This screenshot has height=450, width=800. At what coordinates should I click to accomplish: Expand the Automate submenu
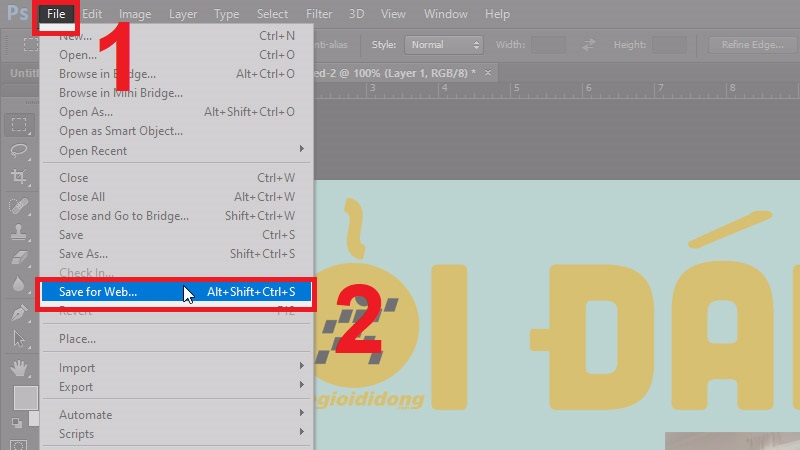click(177, 414)
